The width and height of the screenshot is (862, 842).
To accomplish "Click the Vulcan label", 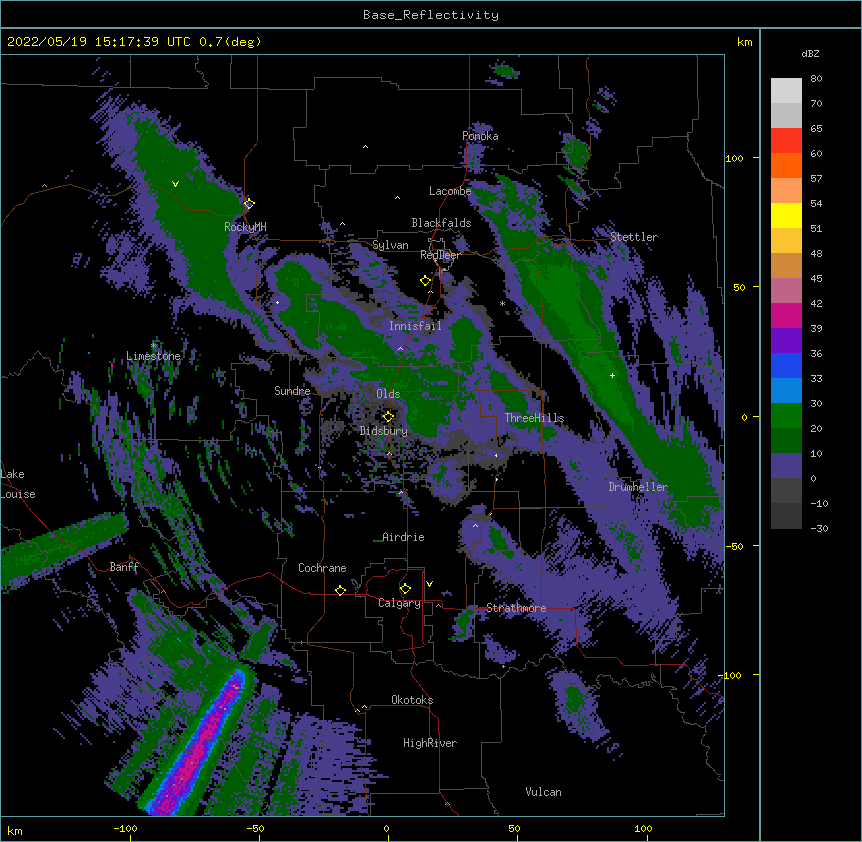I will click(x=543, y=792).
